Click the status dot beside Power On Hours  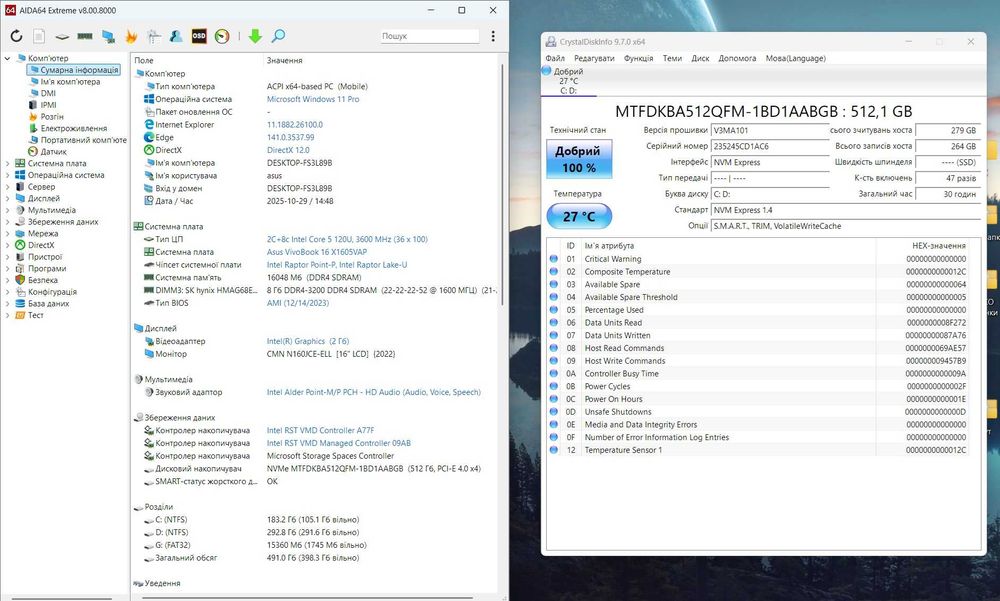tap(554, 399)
